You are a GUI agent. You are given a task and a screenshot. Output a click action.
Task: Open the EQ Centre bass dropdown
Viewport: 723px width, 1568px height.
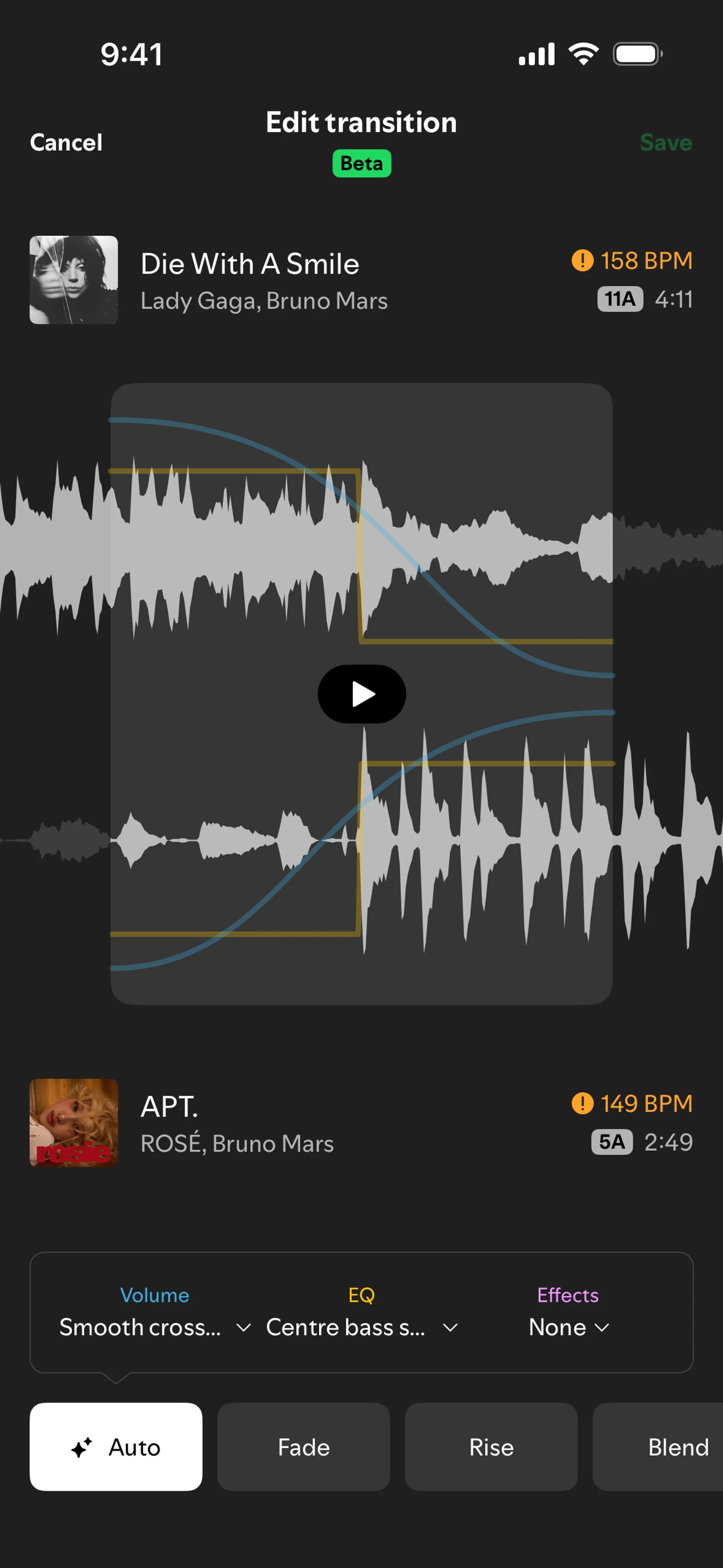coord(361,1327)
